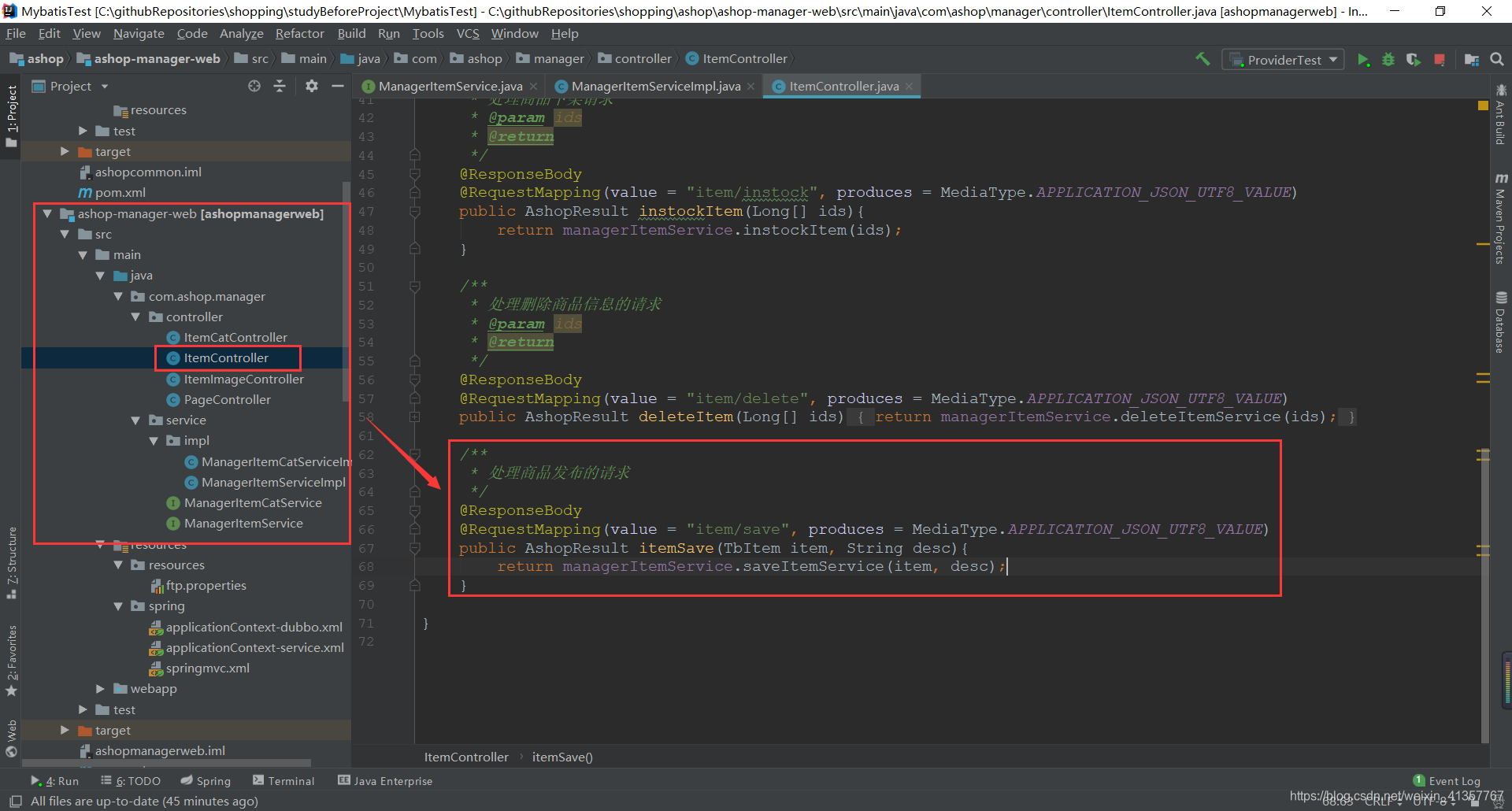Open the Terminal tool window
This screenshot has width=1512, height=811.
click(x=283, y=781)
